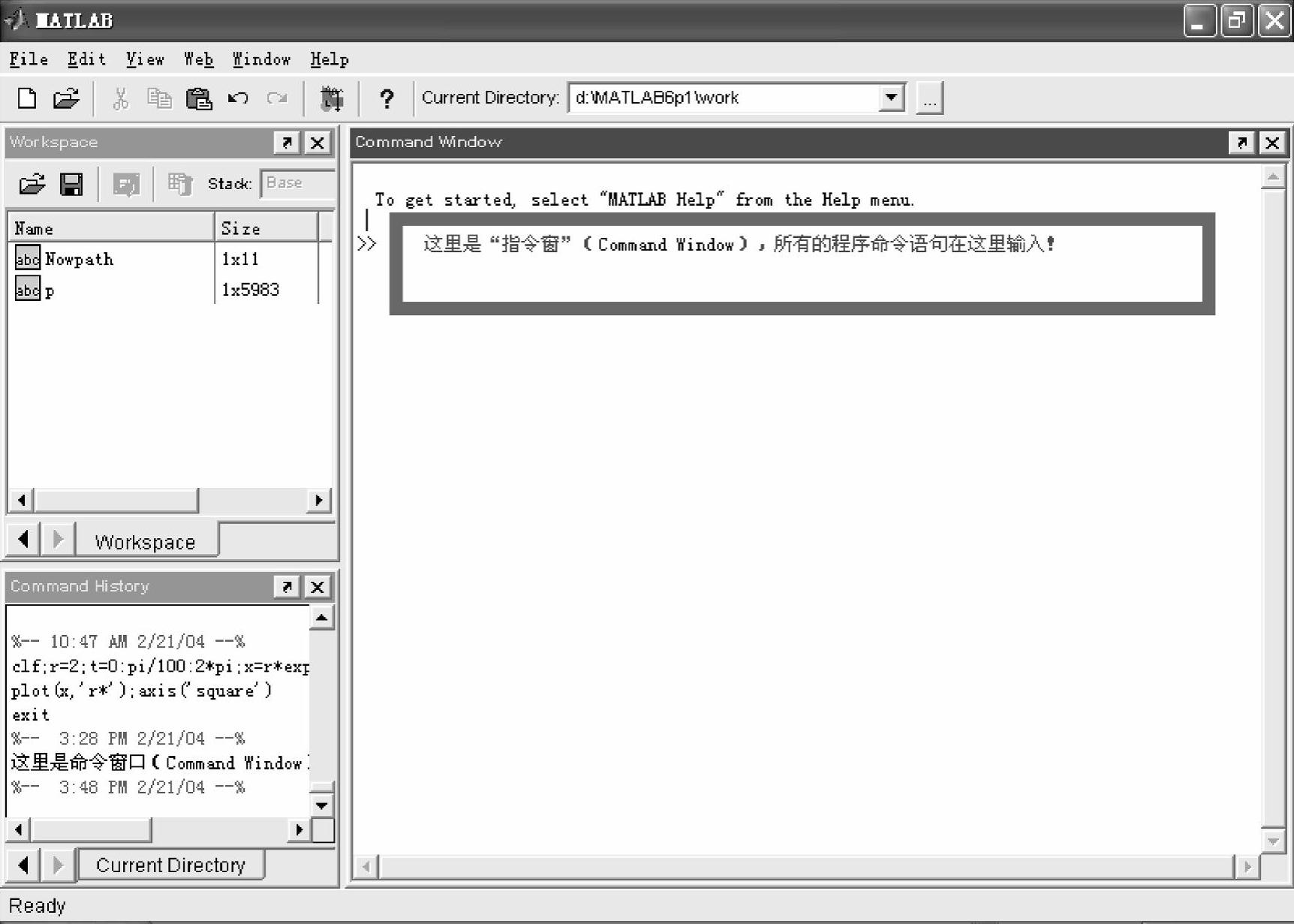Paste clipboard contents via the toolbar icon
This screenshot has width=1294, height=924.
pos(199,98)
